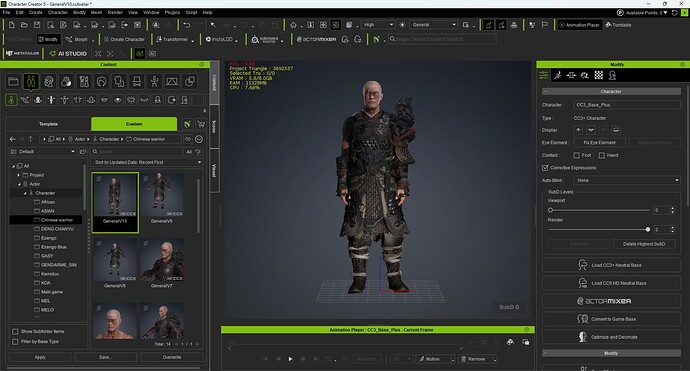Click the sun lighting icon
Screen dimensions: 690x371
coord(402,25)
